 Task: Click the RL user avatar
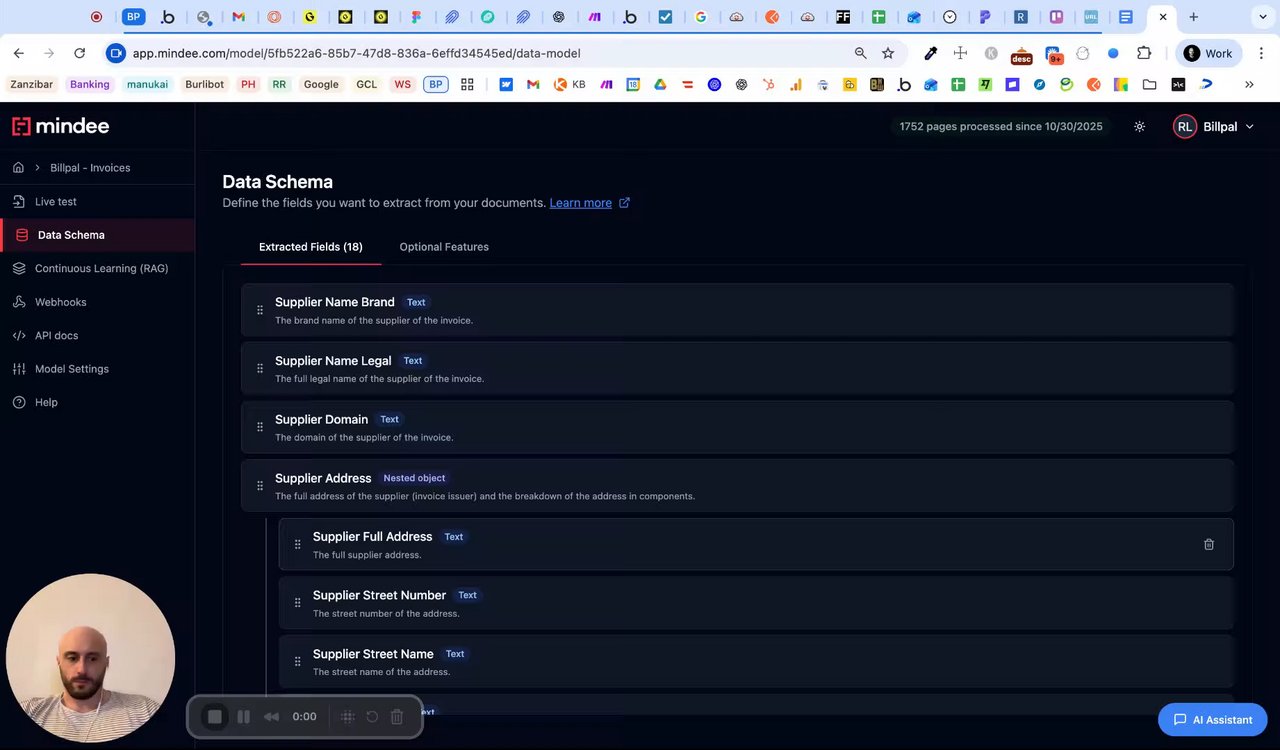pyautogui.click(x=1185, y=127)
